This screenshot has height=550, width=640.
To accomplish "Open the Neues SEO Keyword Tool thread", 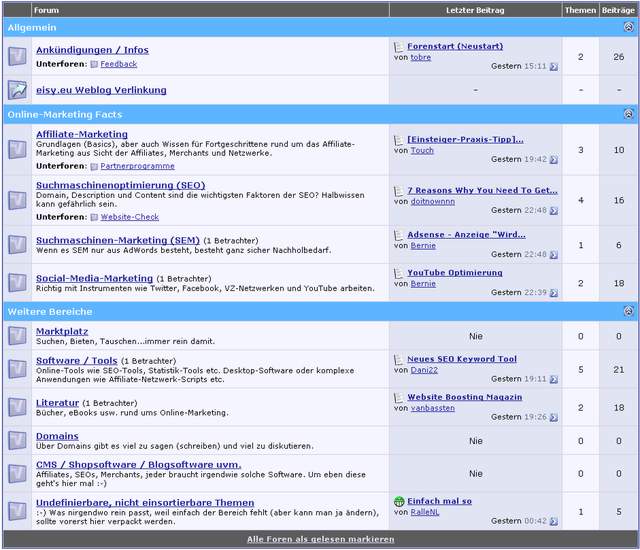I will [x=462, y=359].
